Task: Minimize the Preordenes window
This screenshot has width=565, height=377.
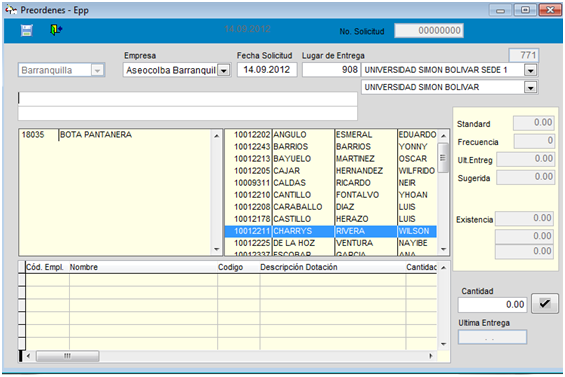Action: click(501, 10)
